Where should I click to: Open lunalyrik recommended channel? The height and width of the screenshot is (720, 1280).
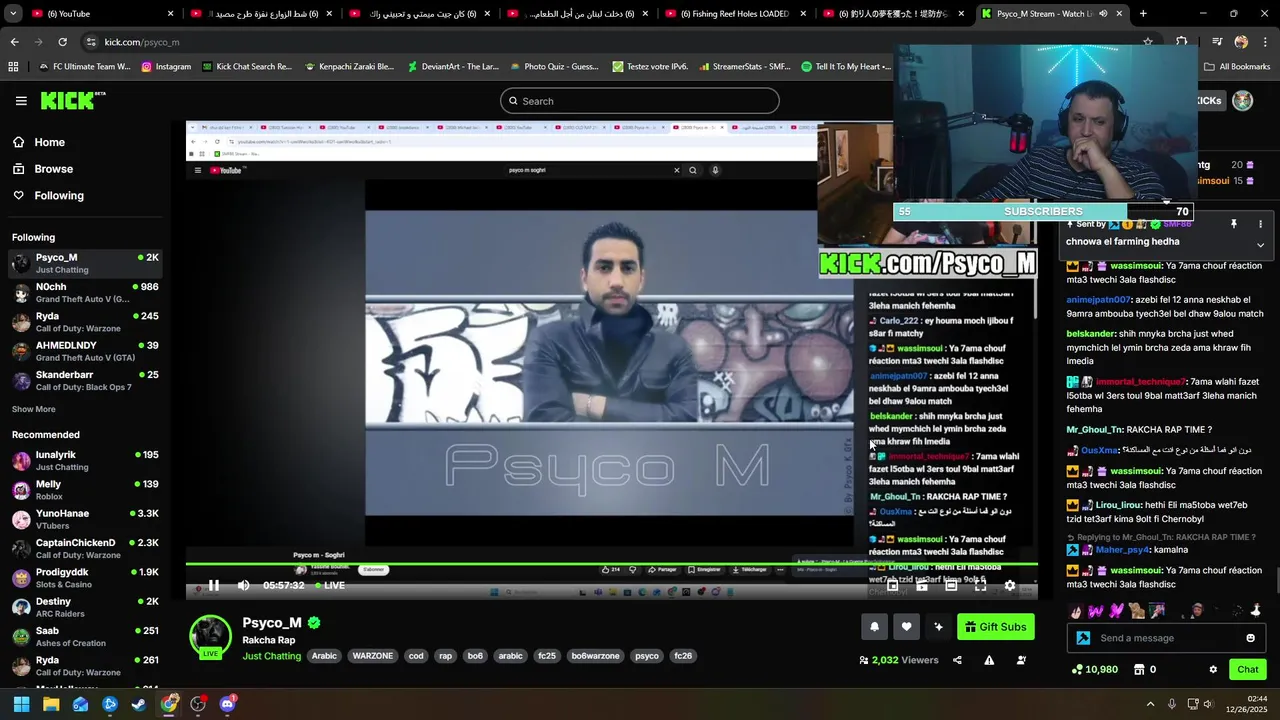pyautogui.click(x=85, y=461)
